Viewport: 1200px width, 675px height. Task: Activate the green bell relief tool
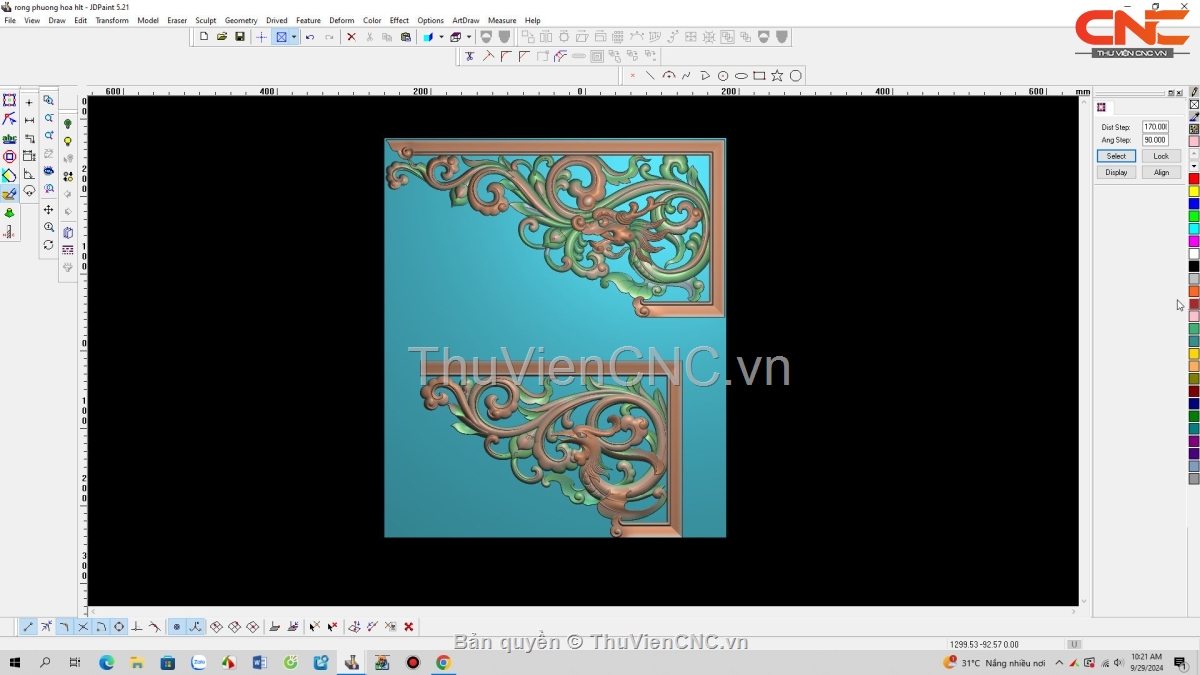pos(9,213)
